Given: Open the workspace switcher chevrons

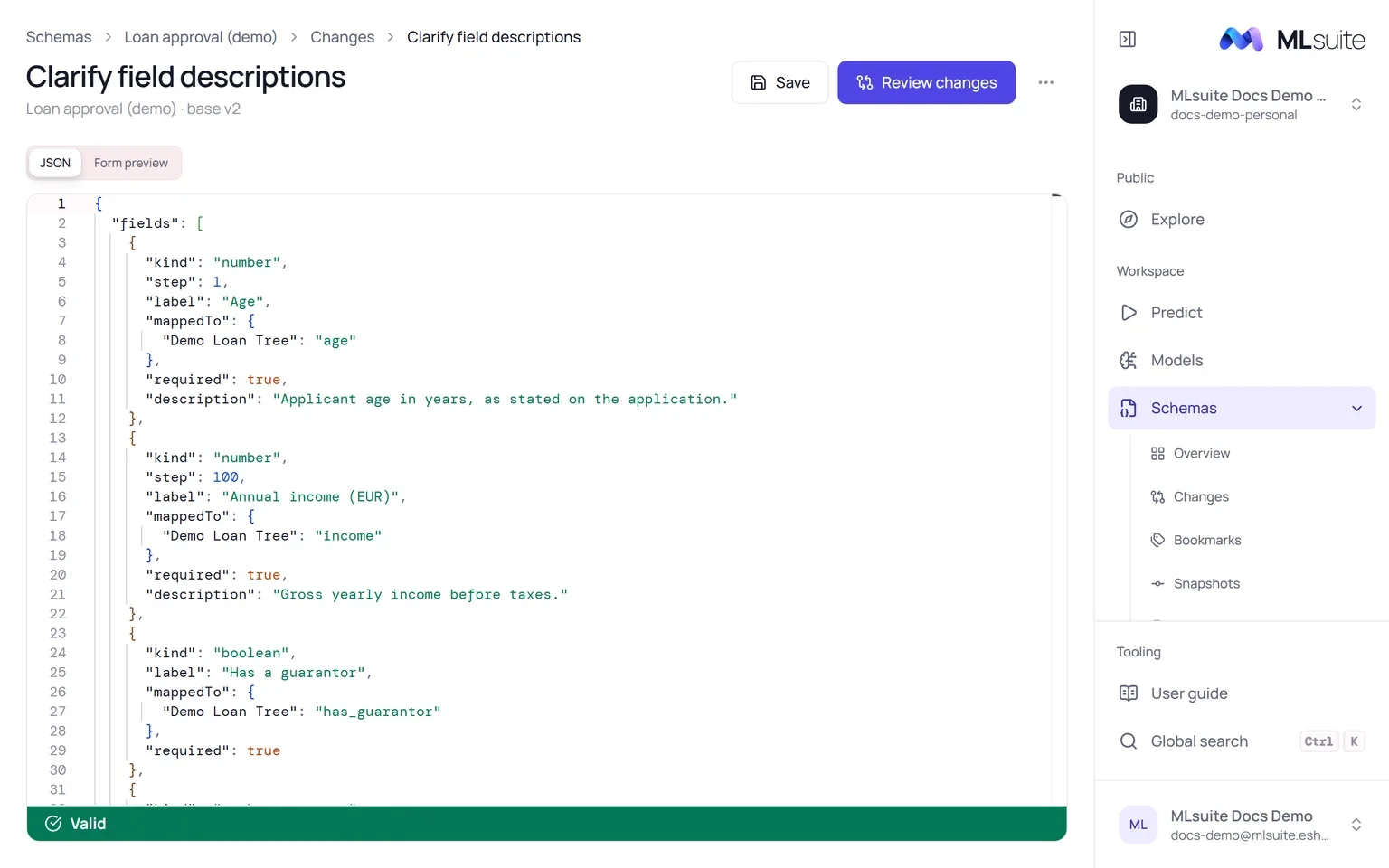Looking at the screenshot, I should pos(1356,104).
